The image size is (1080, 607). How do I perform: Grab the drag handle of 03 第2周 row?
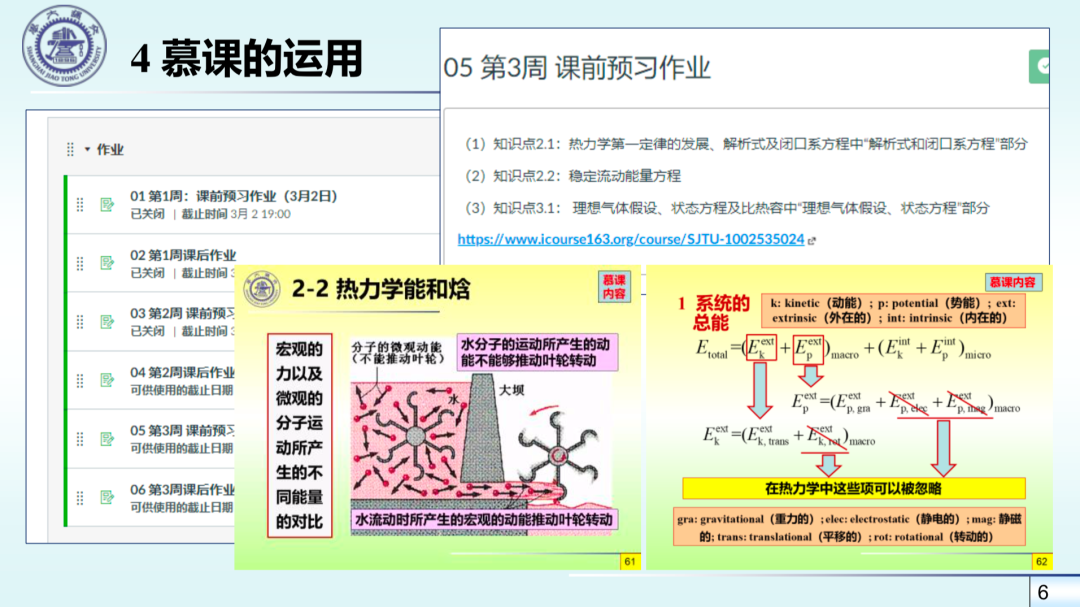tap(80, 322)
